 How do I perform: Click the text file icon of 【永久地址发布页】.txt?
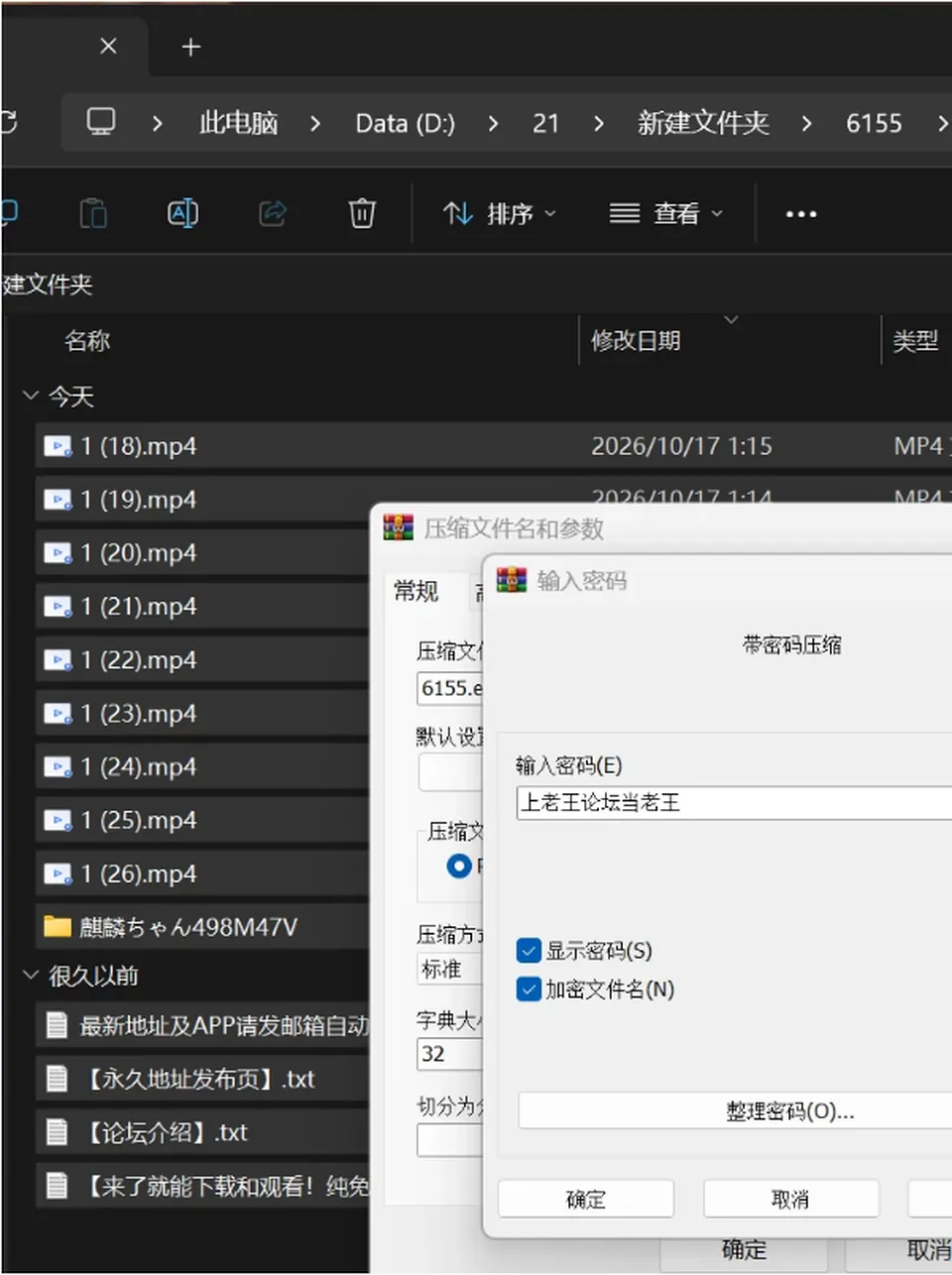(x=58, y=1079)
